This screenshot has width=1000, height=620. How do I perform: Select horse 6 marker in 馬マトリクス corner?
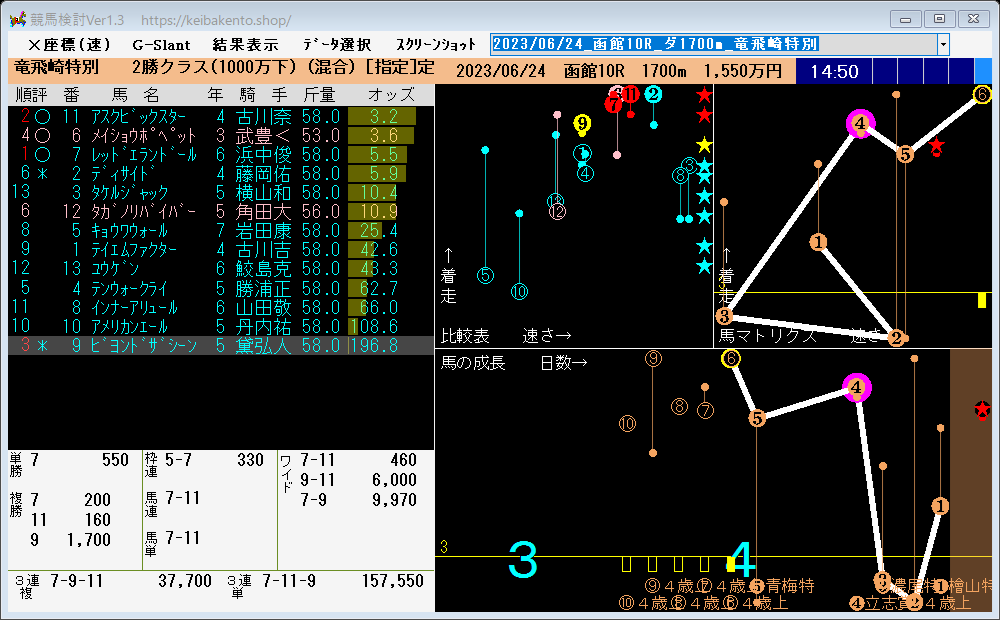982,94
